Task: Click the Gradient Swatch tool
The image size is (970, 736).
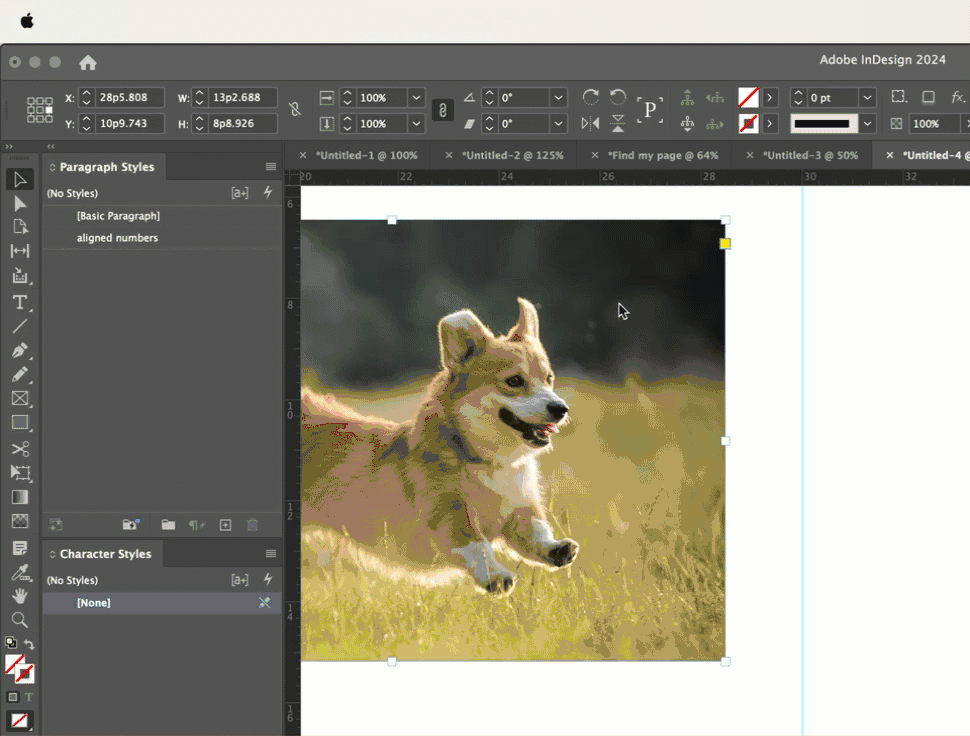Action: 20,497
